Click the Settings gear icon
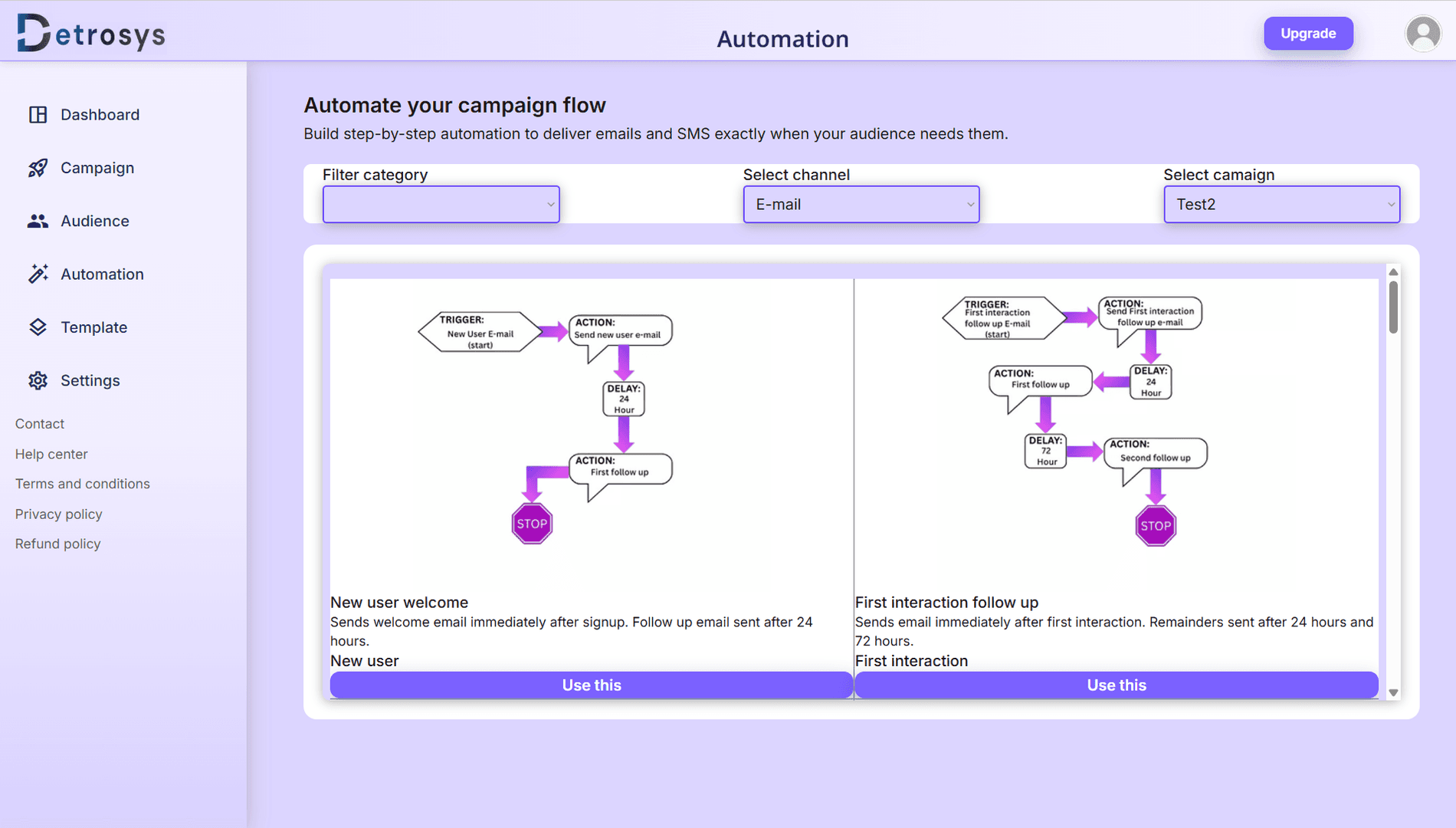This screenshot has height=828, width=1456. click(x=38, y=380)
